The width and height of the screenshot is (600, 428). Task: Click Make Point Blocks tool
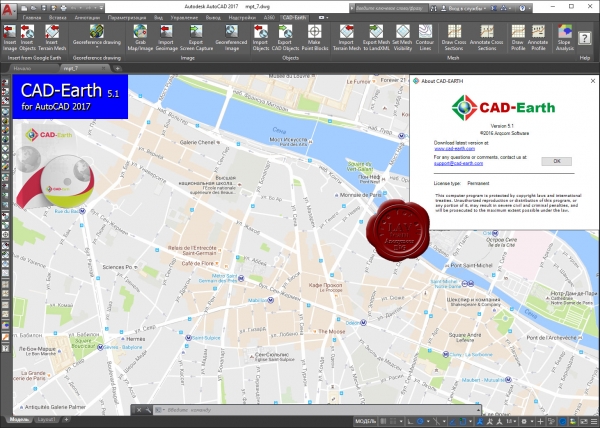315,37
